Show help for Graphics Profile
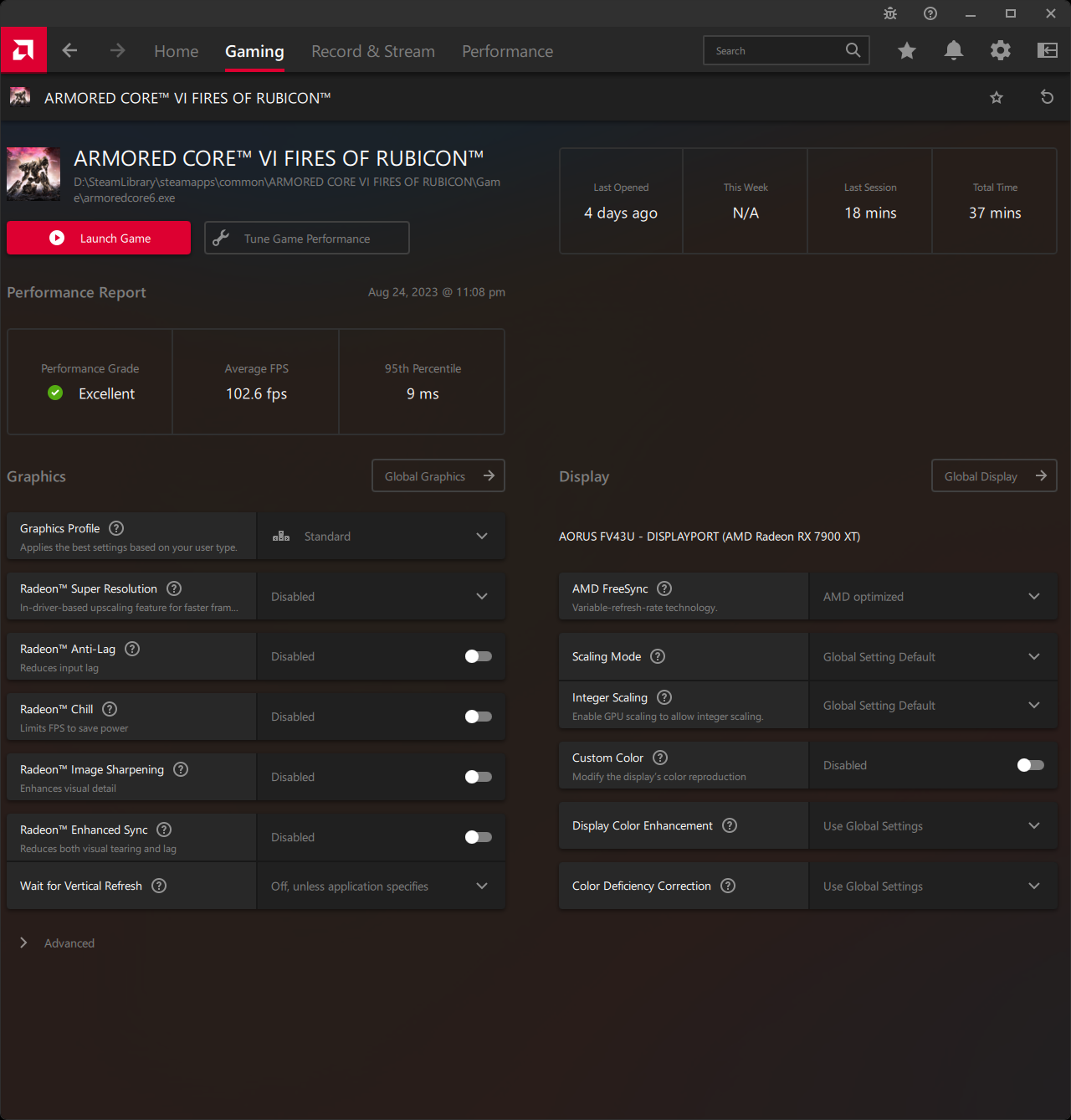 pyautogui.click(x=116, y=528)
